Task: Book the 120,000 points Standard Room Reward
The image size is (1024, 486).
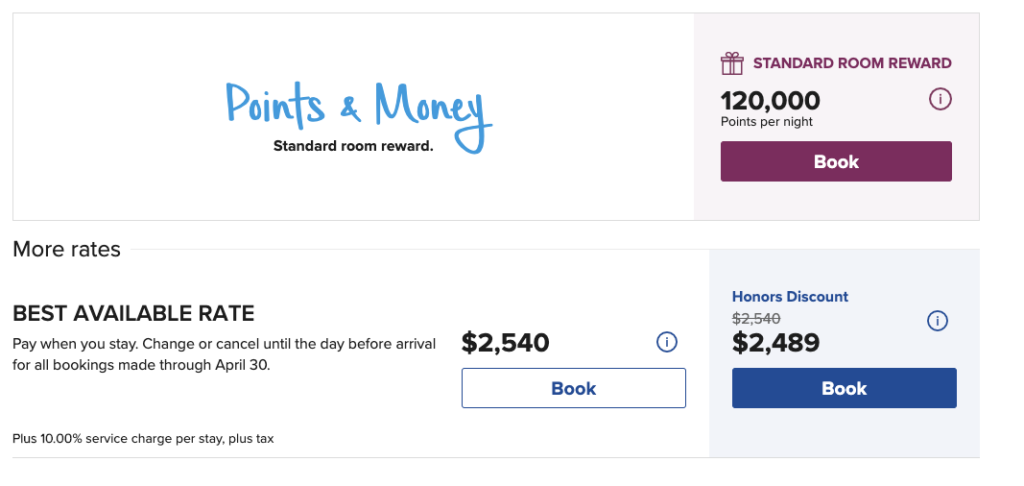Action: tap(836, 162)
